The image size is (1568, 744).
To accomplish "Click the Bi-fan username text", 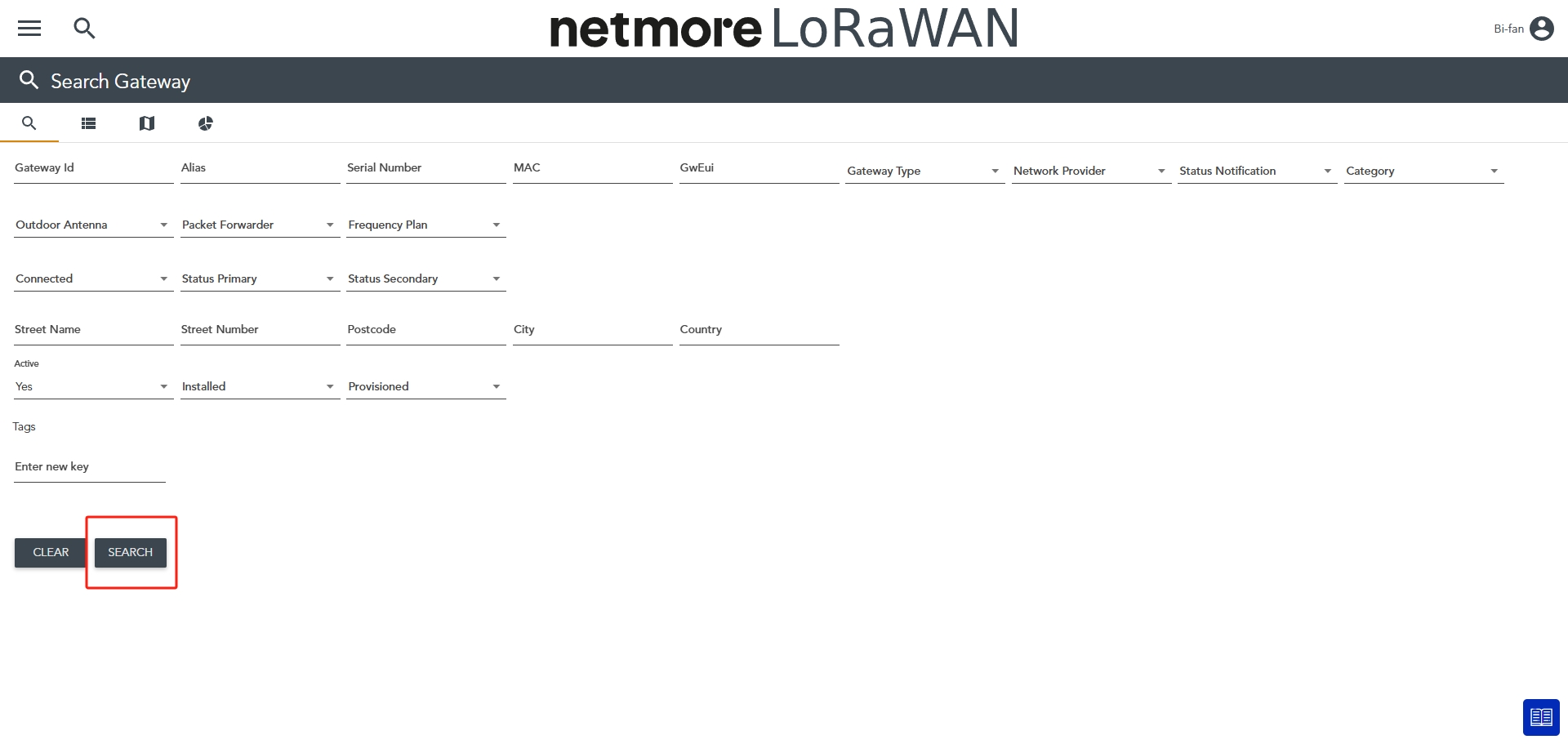I will (x=1508, y=29).
